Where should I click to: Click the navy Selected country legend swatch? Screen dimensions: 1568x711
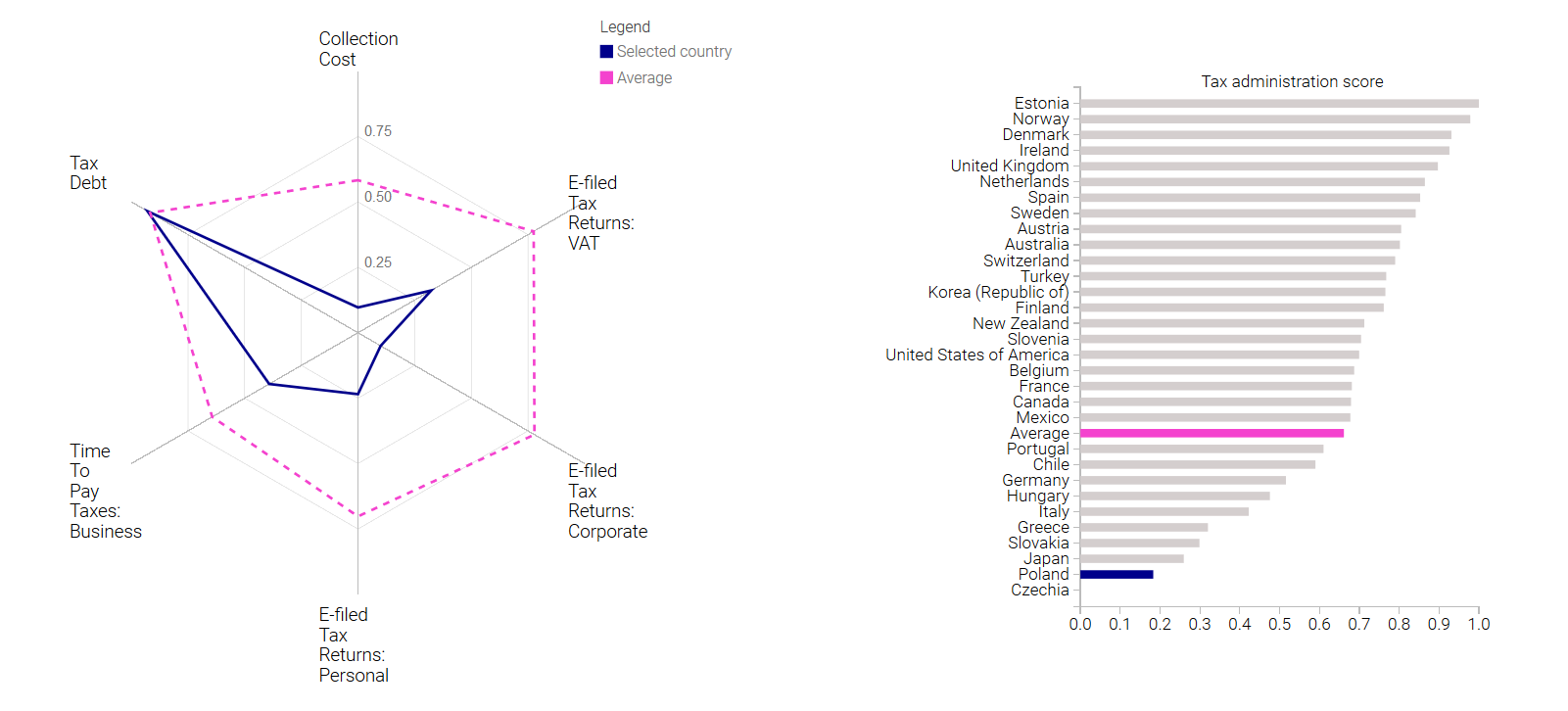point(606,52)
